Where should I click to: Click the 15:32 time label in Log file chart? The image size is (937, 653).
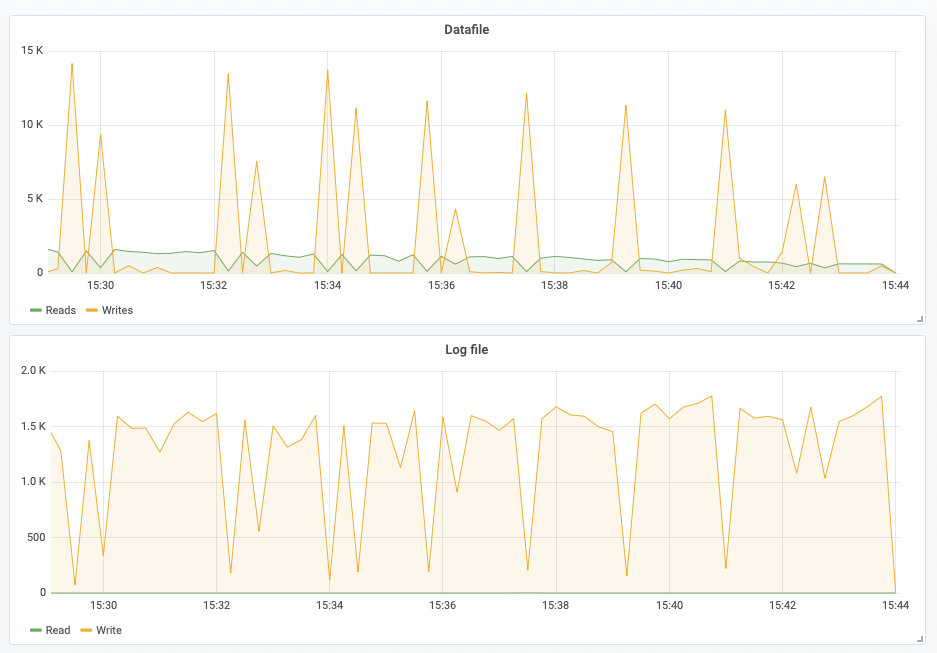point(216,605)
